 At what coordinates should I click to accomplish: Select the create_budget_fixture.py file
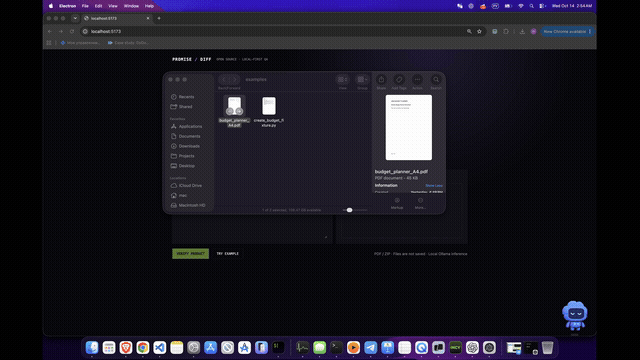pyautogui.click(x=269, y=111)
